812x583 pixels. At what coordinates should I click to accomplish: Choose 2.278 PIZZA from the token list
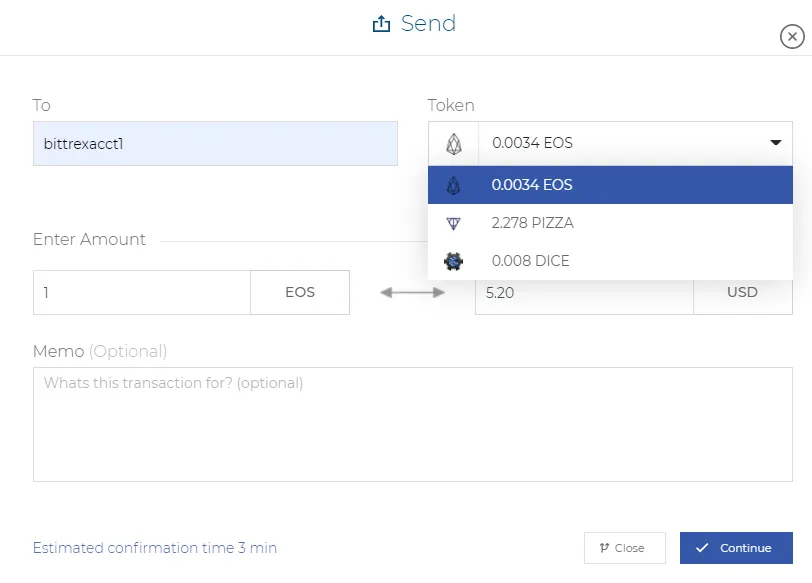coord(610,223)
